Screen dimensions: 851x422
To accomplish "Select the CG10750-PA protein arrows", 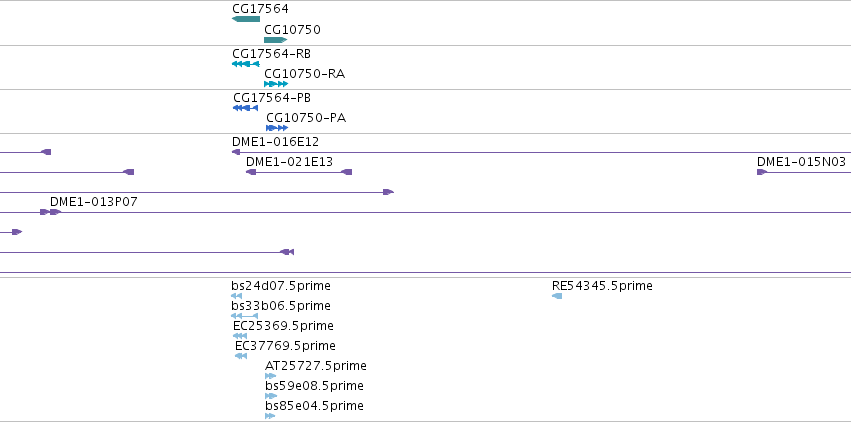I will (x=277, y=128).
